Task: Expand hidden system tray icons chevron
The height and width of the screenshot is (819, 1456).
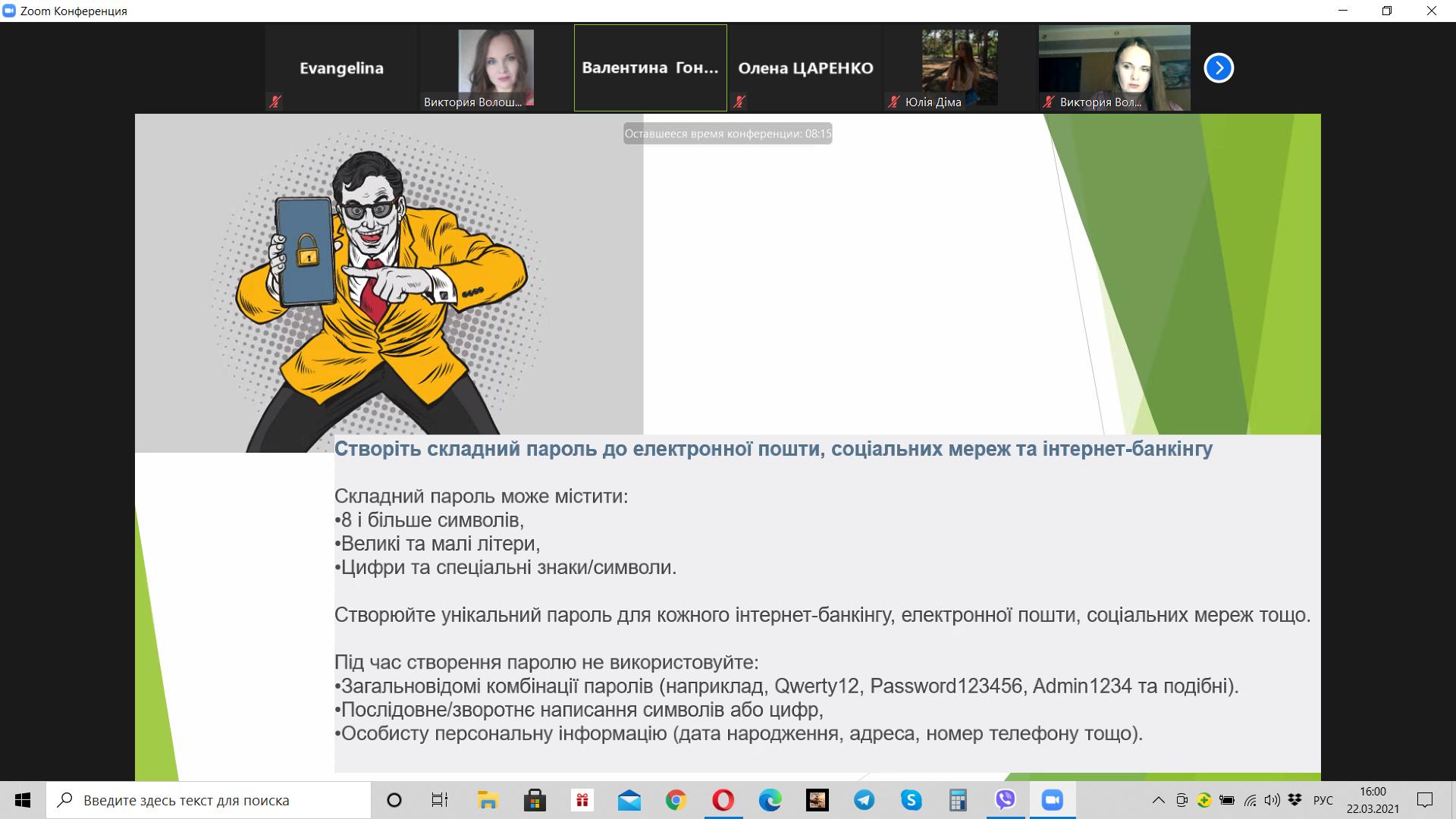Action: pos(1158,800)
